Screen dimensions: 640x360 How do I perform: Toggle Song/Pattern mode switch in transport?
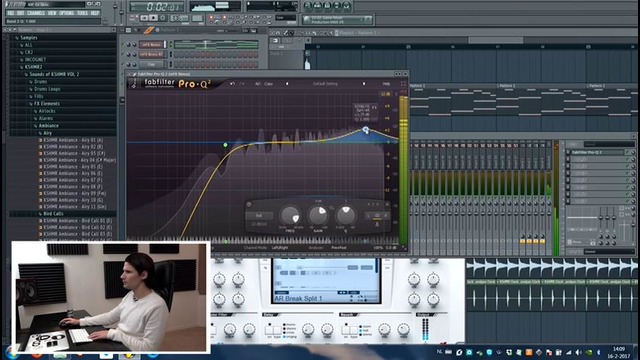(x=133, y=18)
